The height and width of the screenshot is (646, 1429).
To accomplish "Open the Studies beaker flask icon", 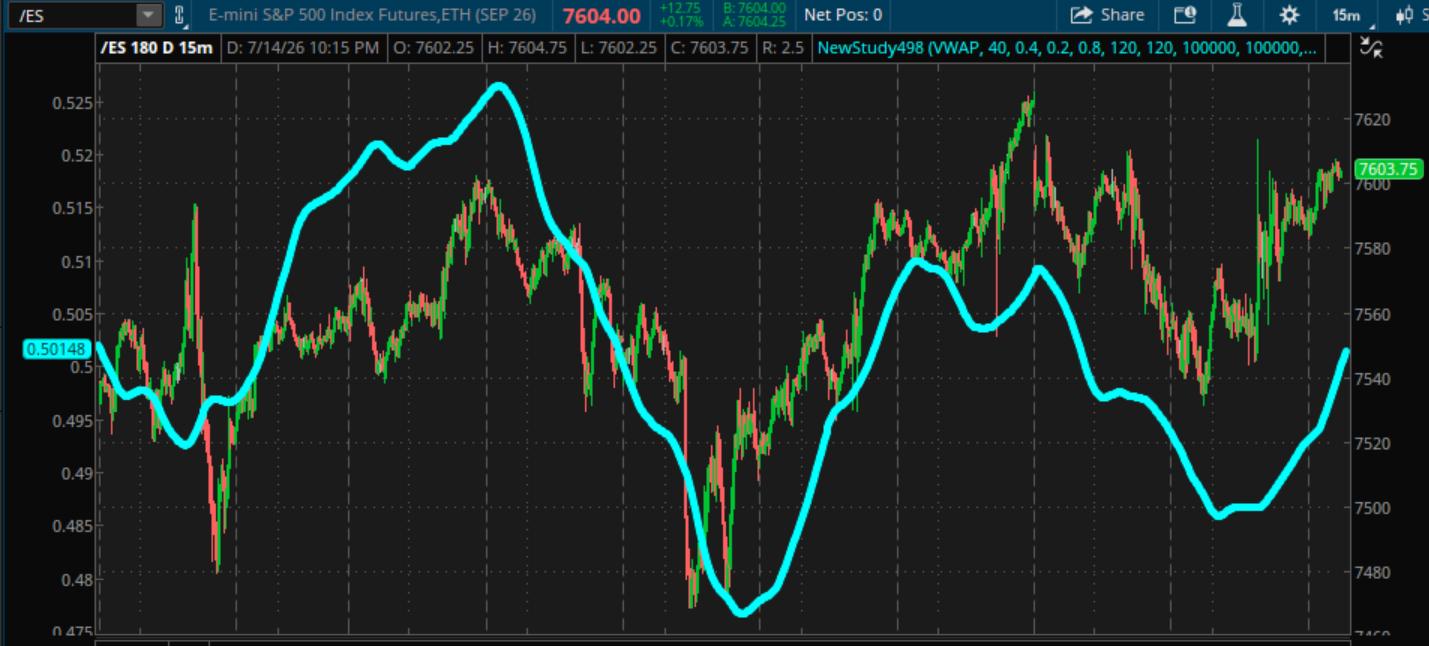I will (1238, 15).
